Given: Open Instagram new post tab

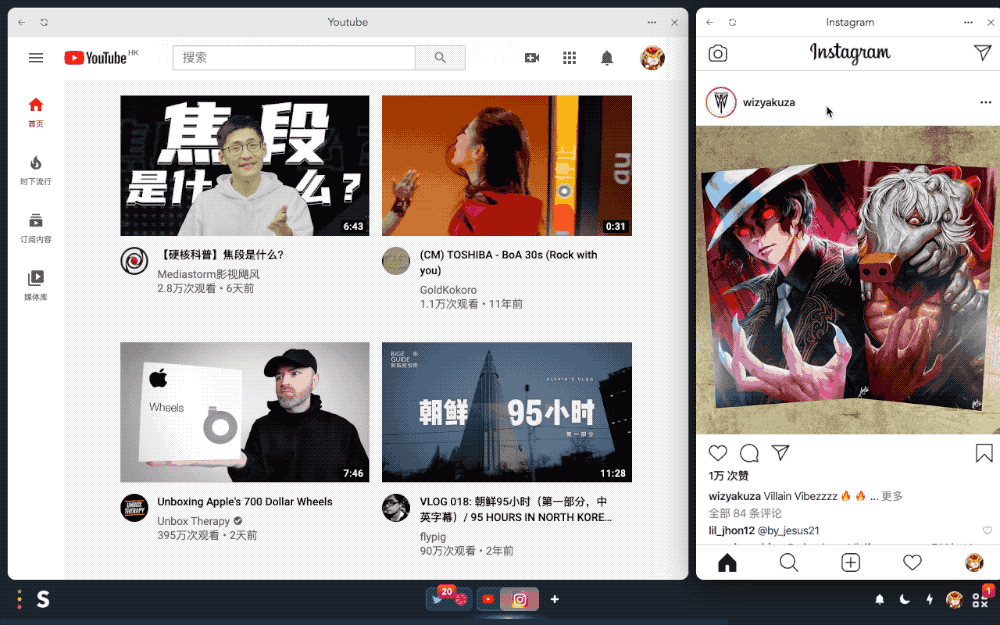Looking at the screenshot, I should click(851, 562).
